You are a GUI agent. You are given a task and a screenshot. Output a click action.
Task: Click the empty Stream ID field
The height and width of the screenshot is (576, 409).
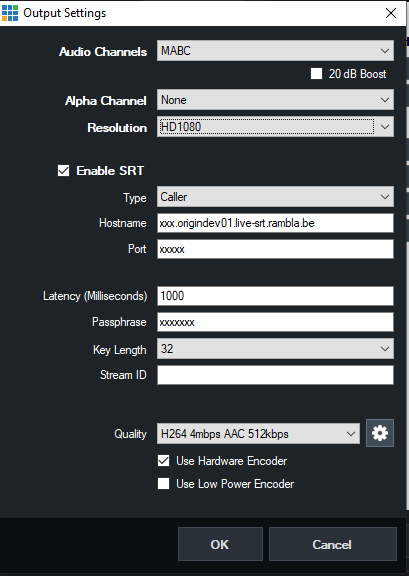pos(275,375)
